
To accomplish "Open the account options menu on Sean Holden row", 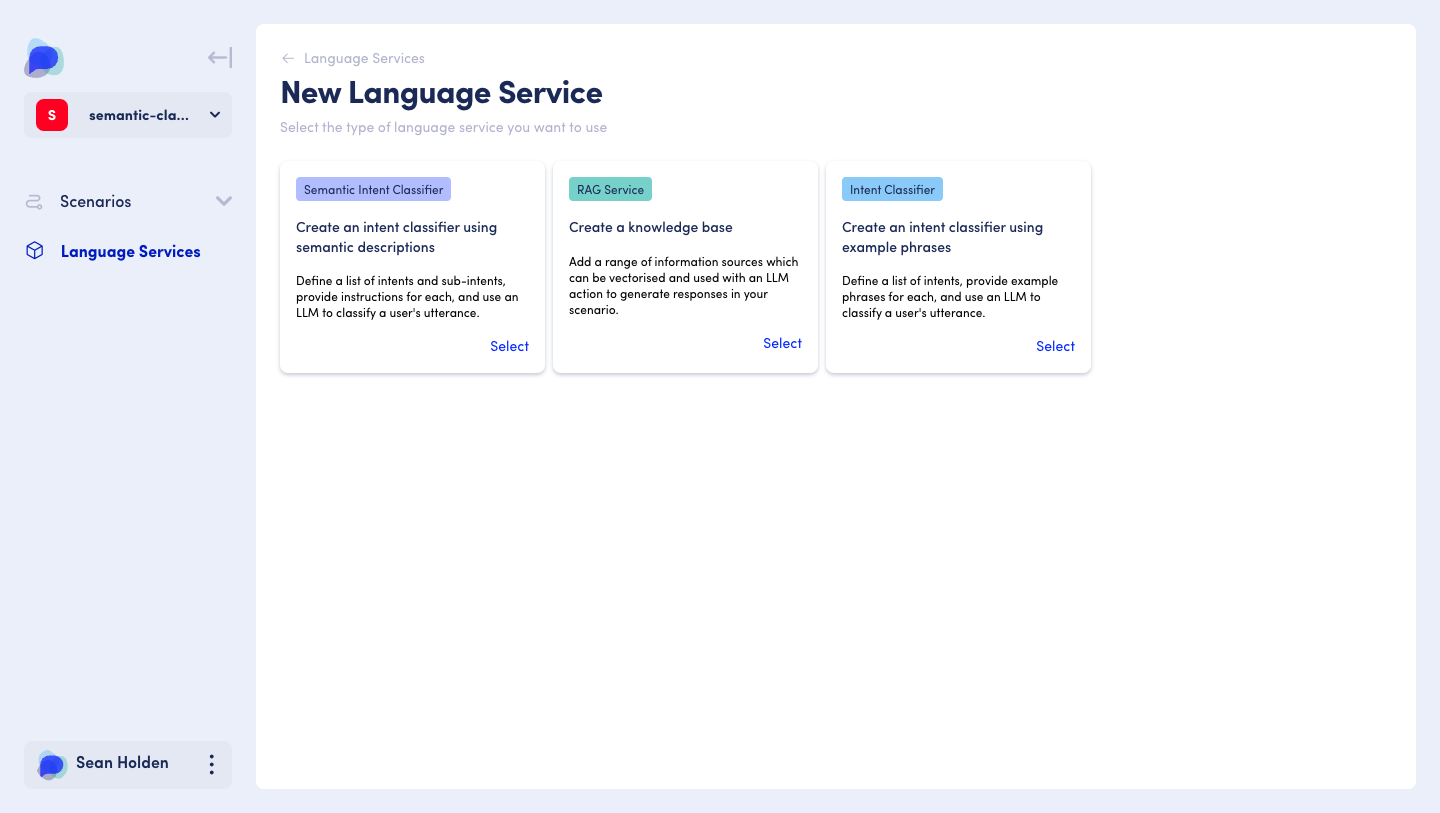I will 211,763.
